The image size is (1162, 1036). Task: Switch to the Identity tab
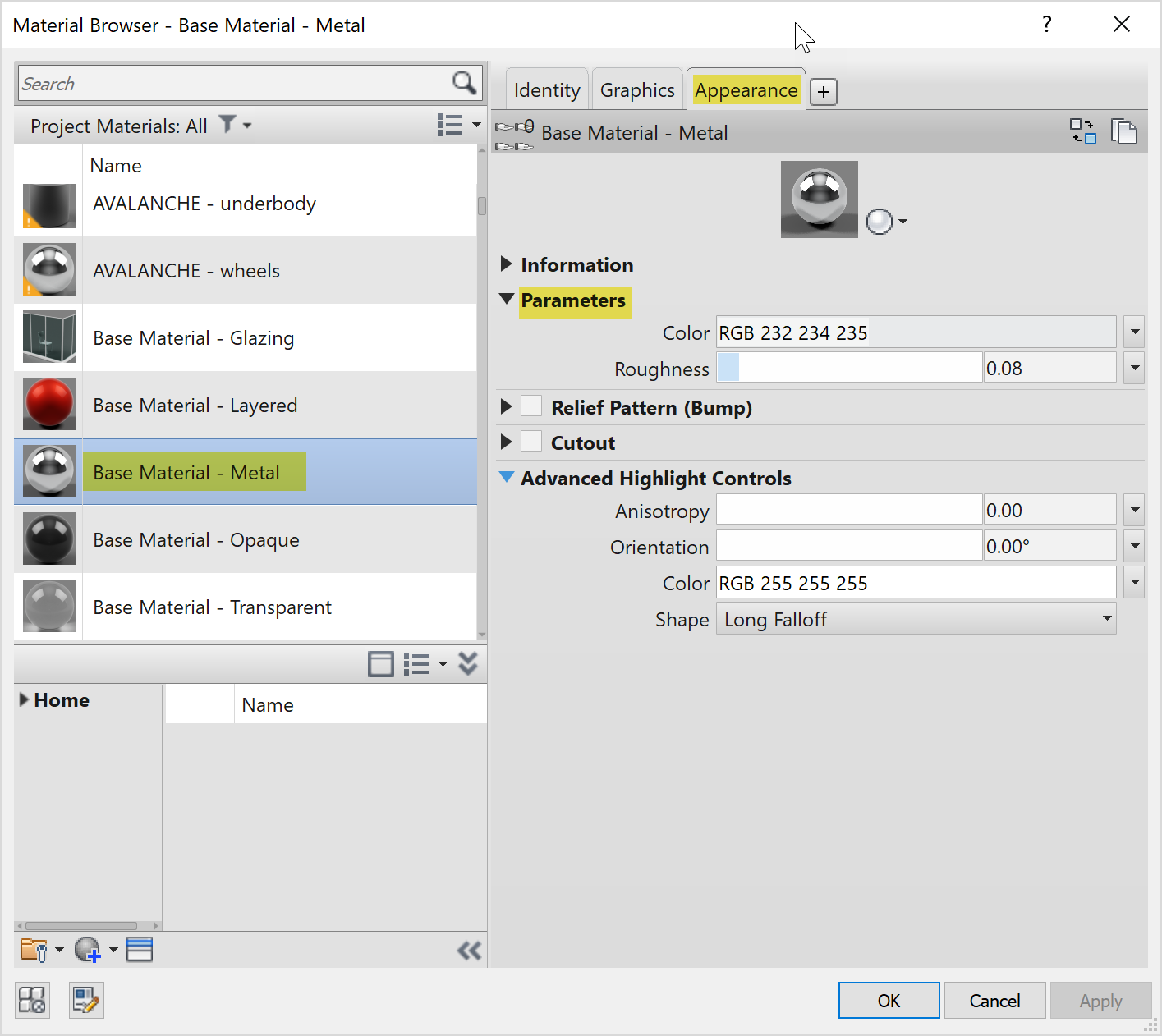[x=546, y=89]
